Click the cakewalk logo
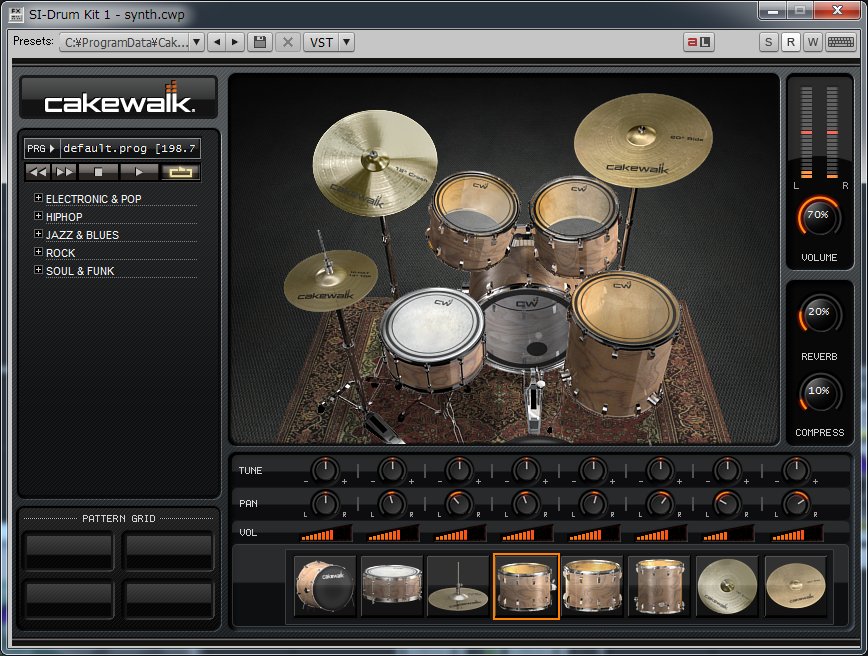The height and width of the screenshot is (656, 868). [x=118, y=97]
